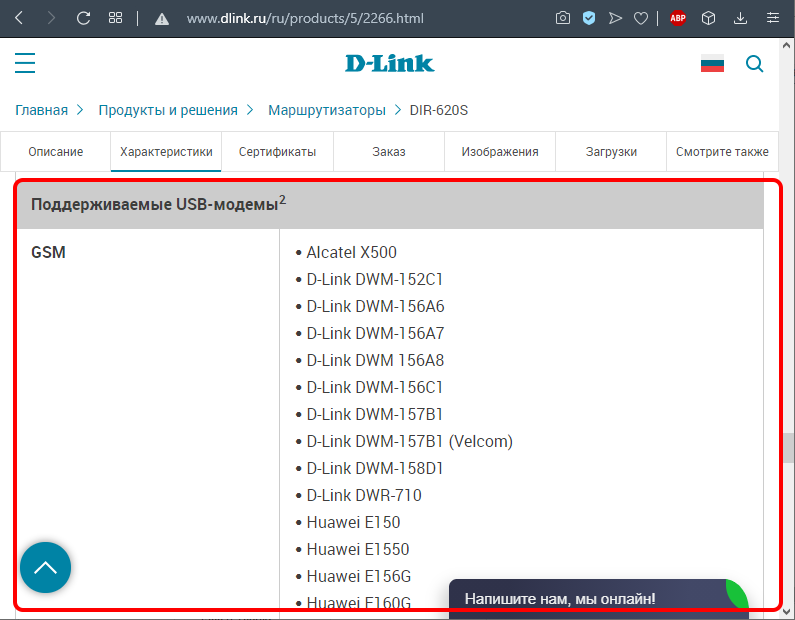
Task: Click the GSM row label
Action: pos(48,252)
